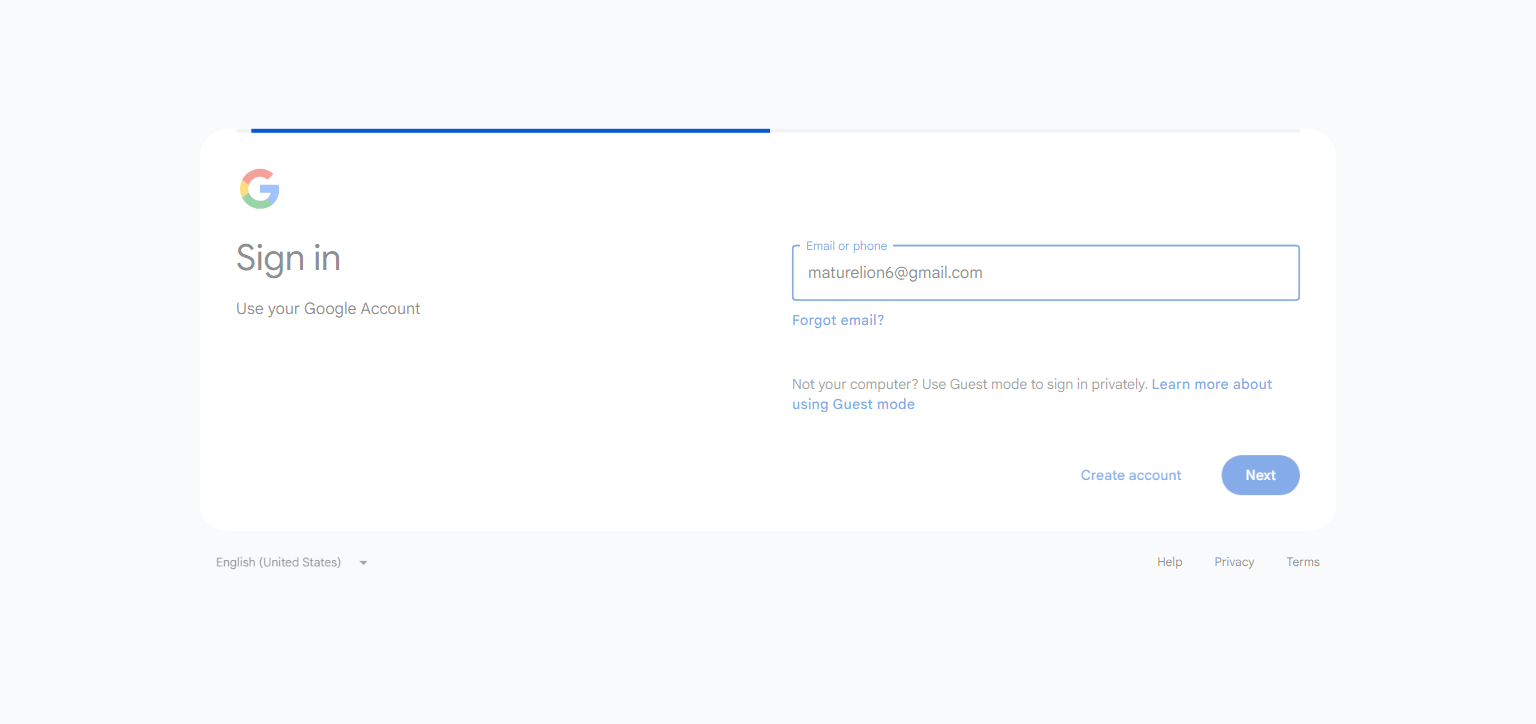Focus the Email or phone field
The image size is (1536, 724).
[x=1045, y=272]
